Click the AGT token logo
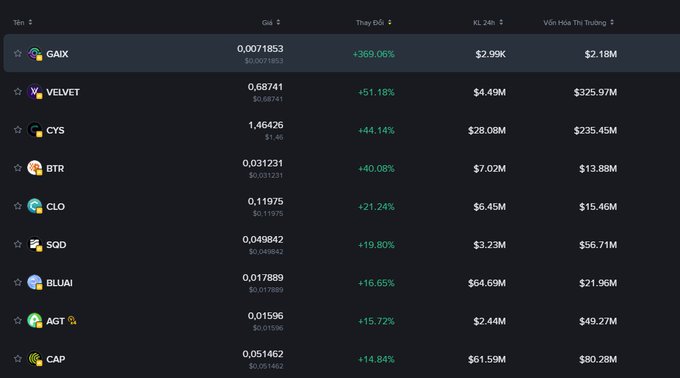Image resolution: width=680 pixels, height=378 pixels. pyautogui.click(x=35, y=321)
